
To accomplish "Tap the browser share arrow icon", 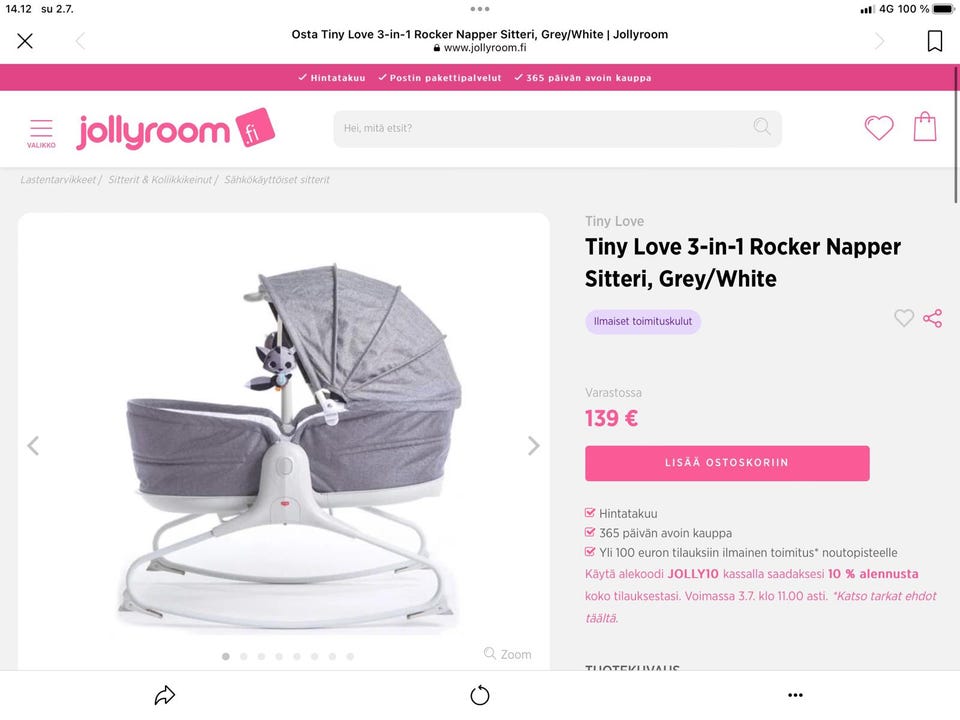I will tap(165, 695).
